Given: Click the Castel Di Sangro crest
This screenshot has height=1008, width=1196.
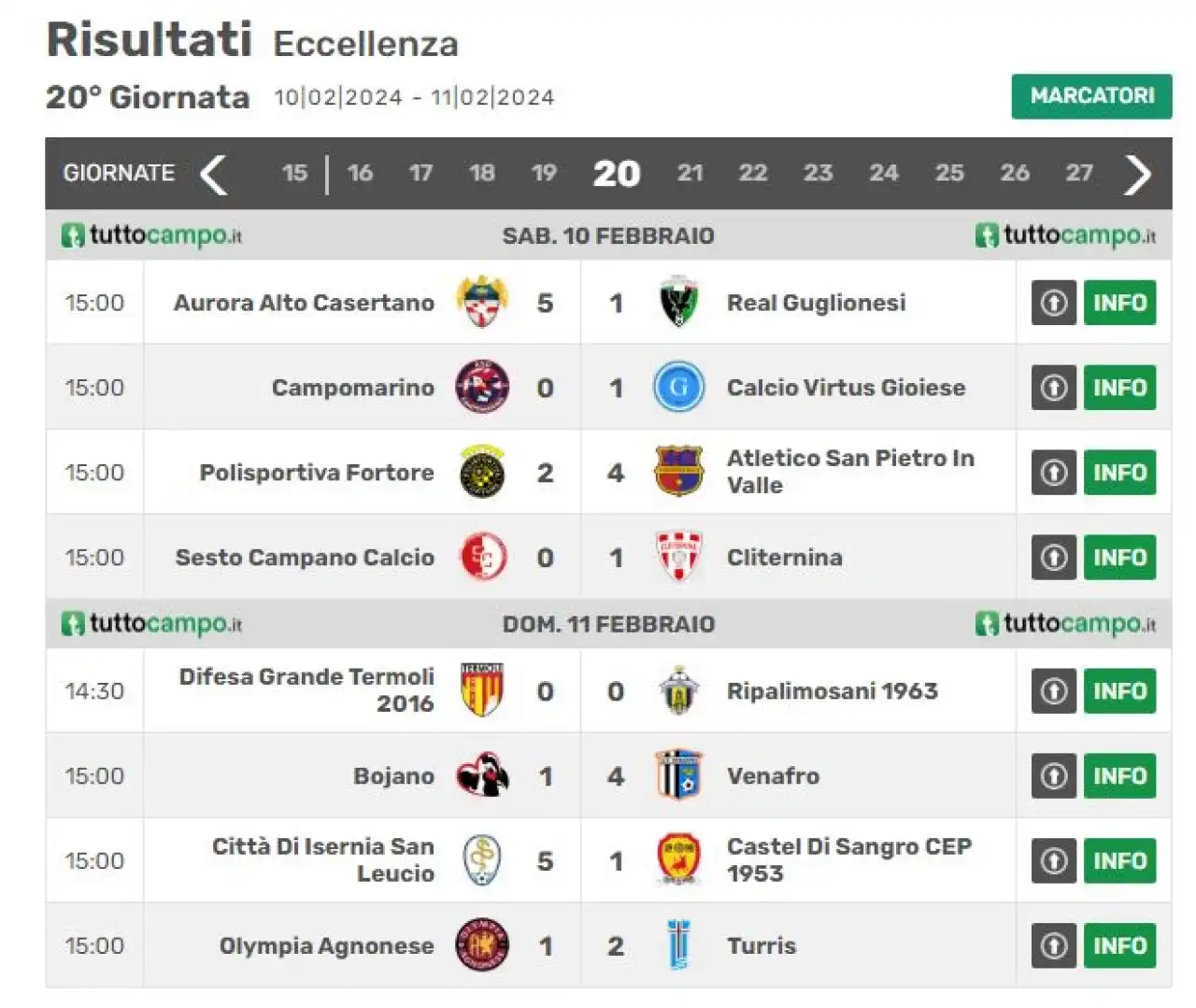Looking at the screenshot, I should (678, 860).
